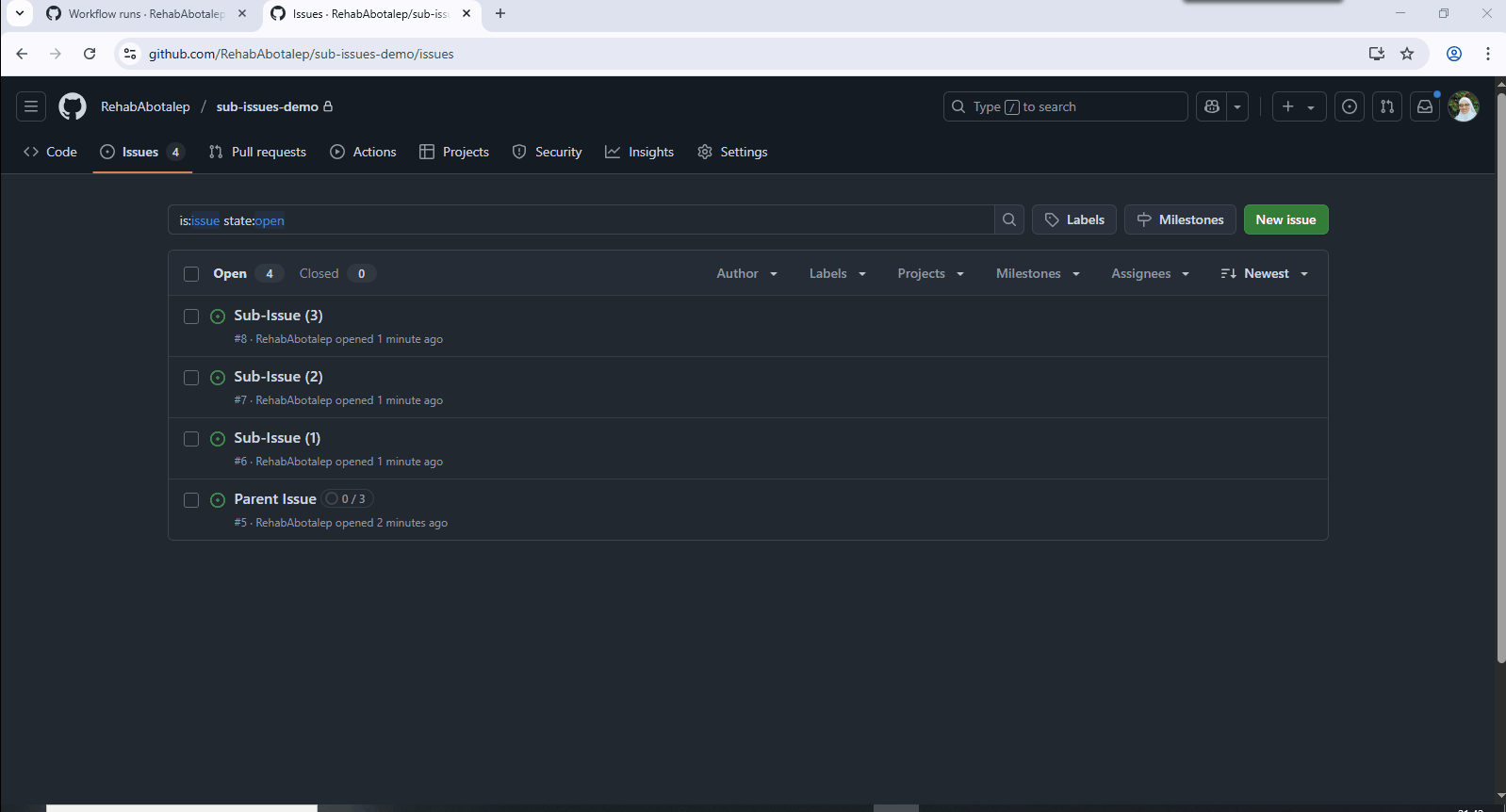Click the open status icon of Sub-Issue (3)

pos(218,317)
